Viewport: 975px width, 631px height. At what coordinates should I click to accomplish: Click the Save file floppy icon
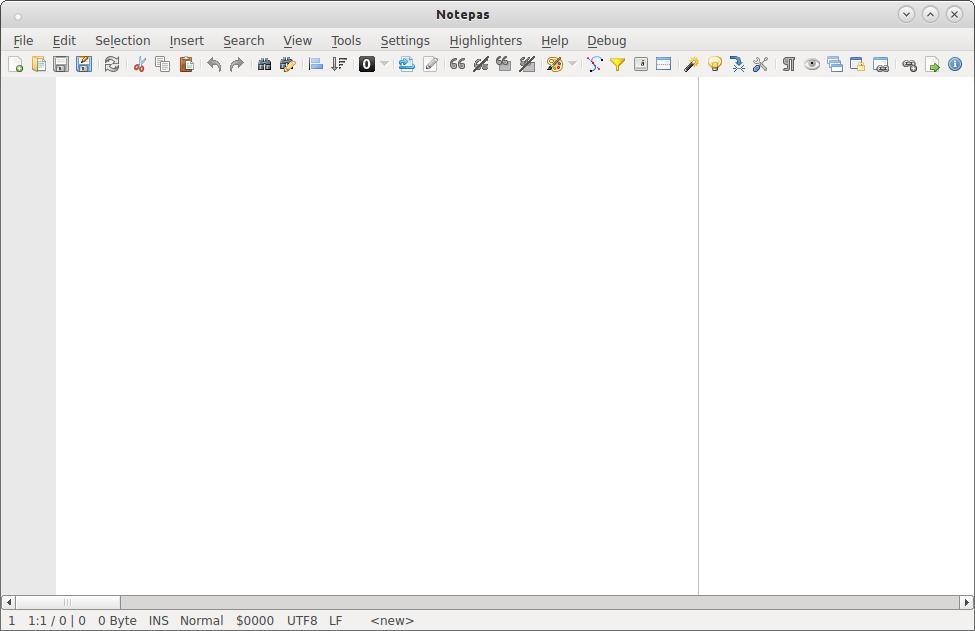coord(61,64)
